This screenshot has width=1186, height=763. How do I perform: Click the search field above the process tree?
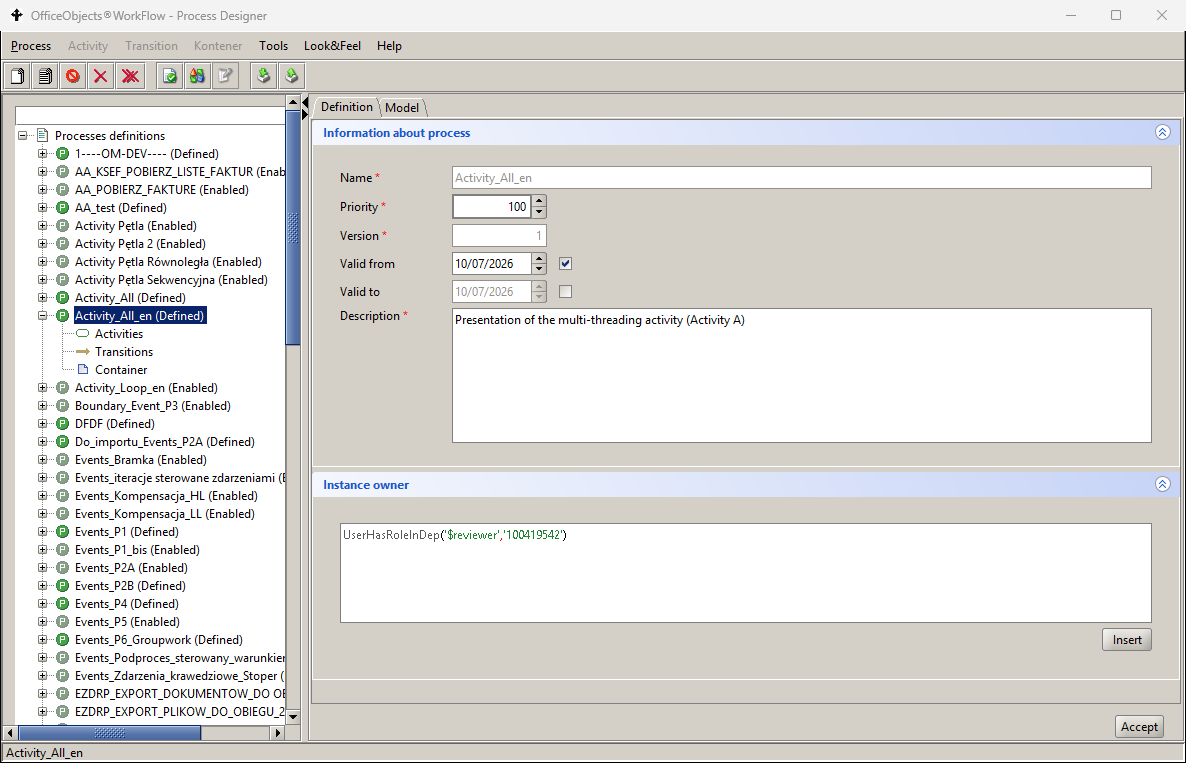point(150,115)
